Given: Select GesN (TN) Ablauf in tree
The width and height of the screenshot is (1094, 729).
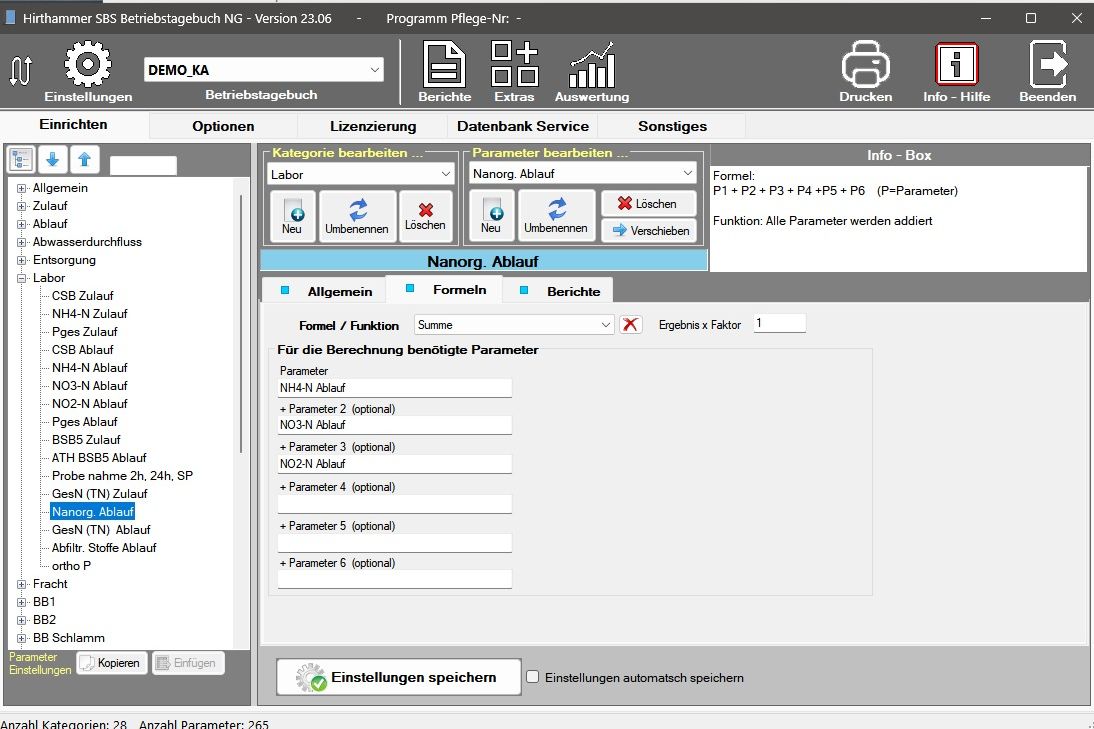Looking at the screenshot, I should [x=101, y=530].
